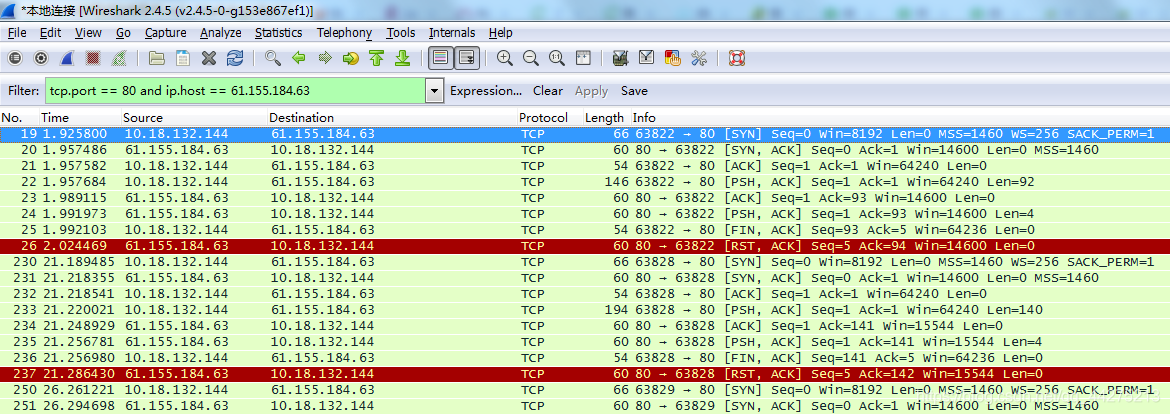Select packet 25 FIN, ACK row
Viewport: 1170px width, 415px height.
[x=585, y=230]
